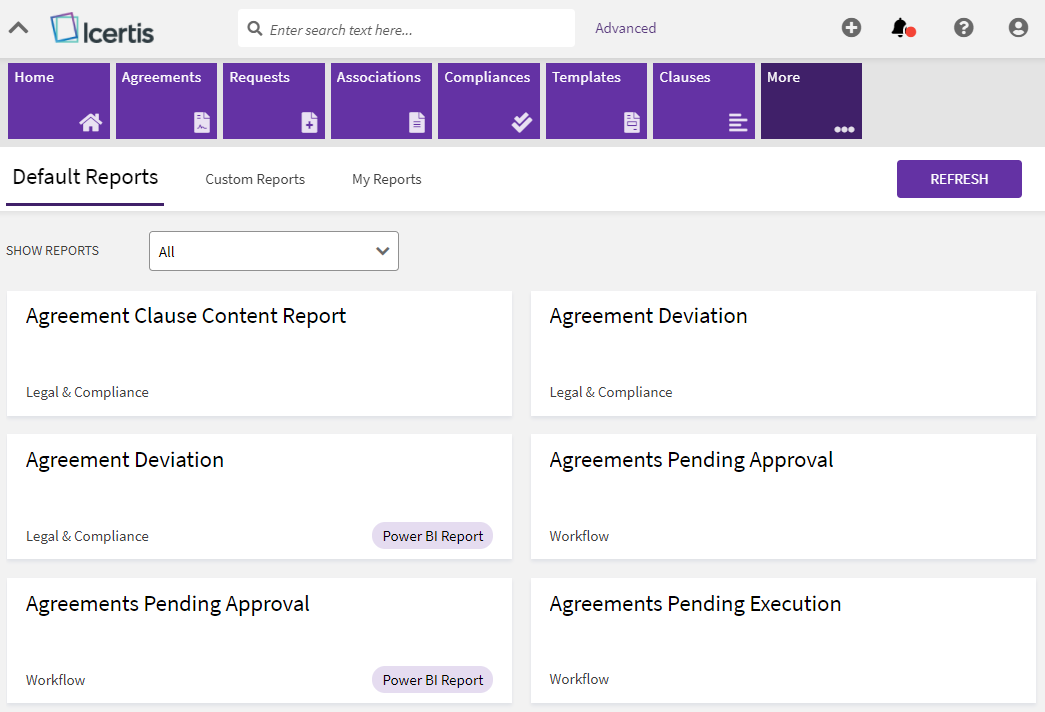Collapse the header using the up chevron
Viewport: 1045px width, 712px height.
point(18,28)
